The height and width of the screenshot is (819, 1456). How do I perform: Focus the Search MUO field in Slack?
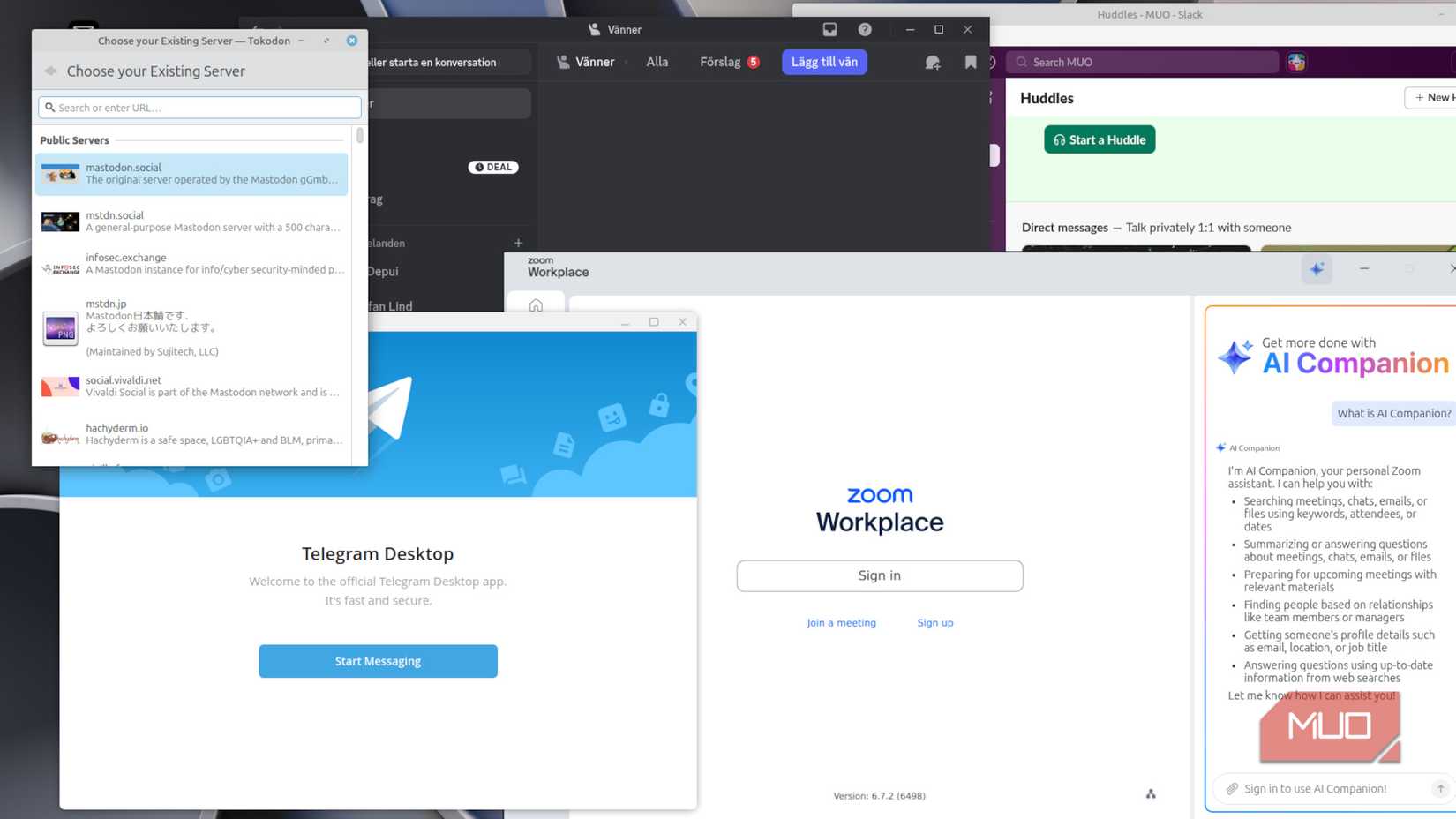(x=1143, y=62)
